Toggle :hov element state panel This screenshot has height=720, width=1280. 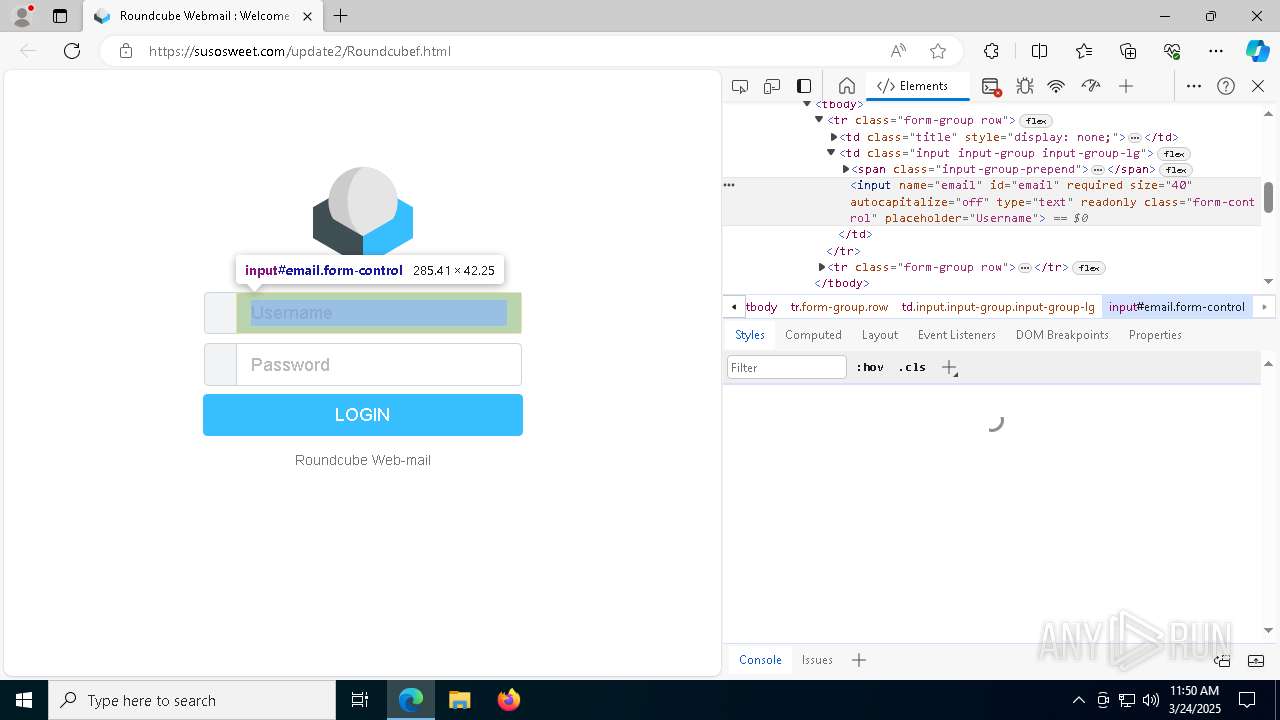coord(870,367)
